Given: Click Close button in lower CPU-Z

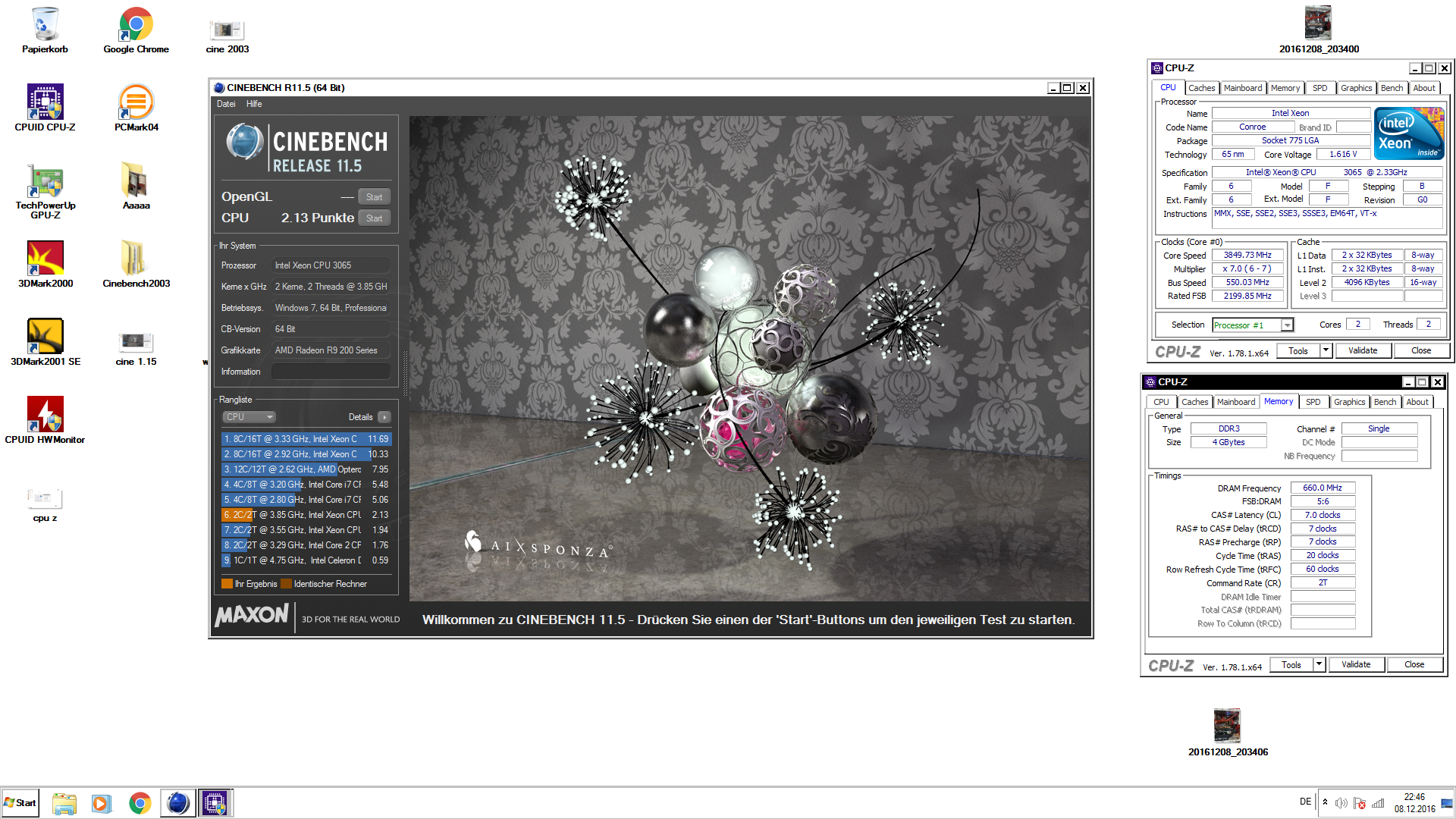Looking at the screenshot, I should (x=1414, y=665).
